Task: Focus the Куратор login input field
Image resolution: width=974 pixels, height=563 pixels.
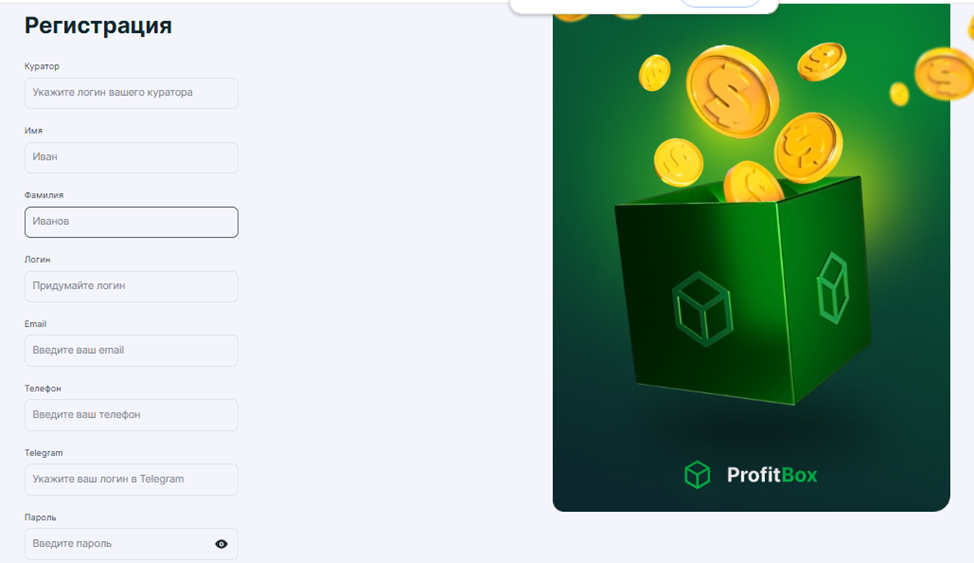Action: [x=131, y=93]
